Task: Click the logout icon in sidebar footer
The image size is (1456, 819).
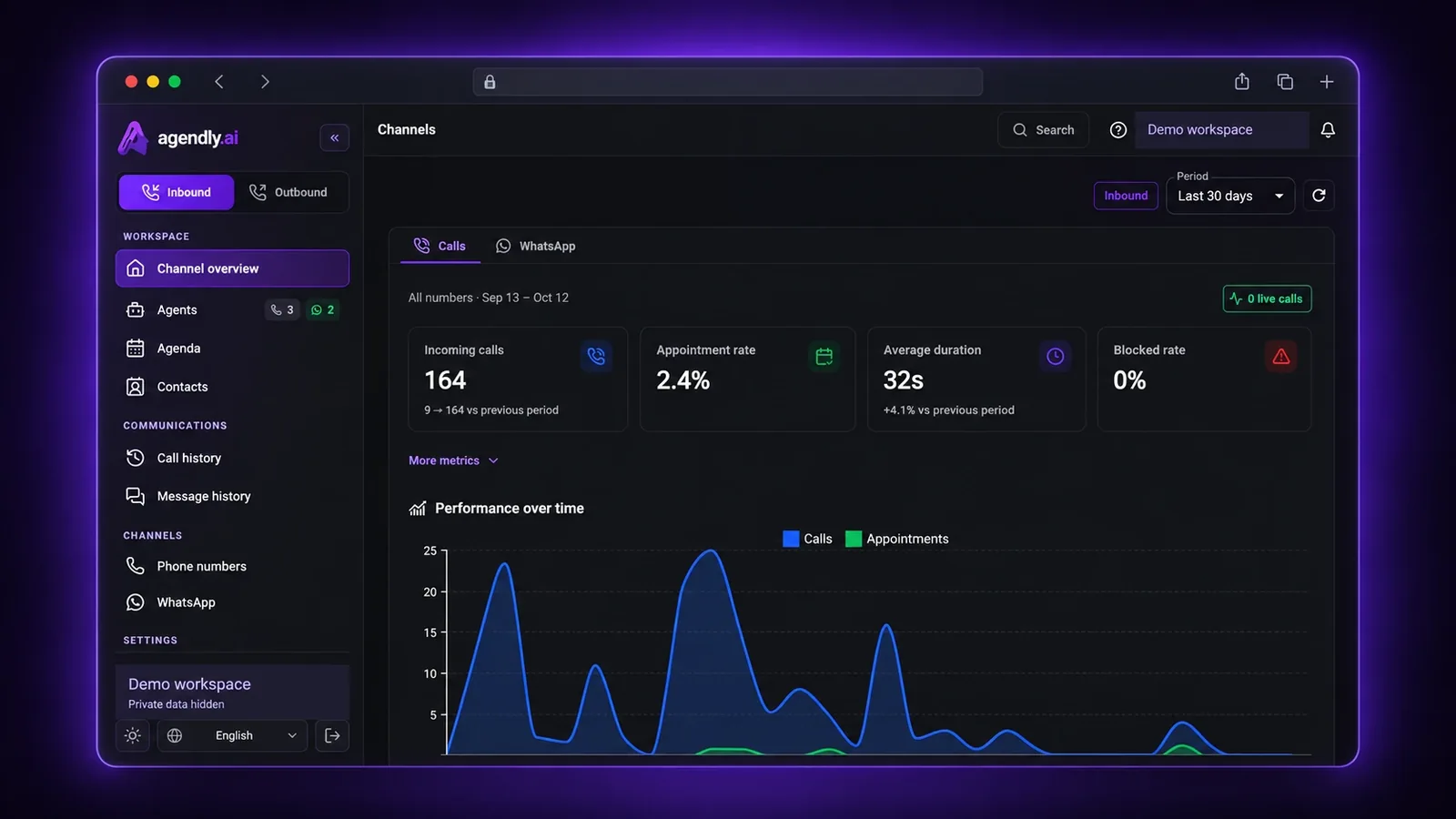Action: coord(332,735)
